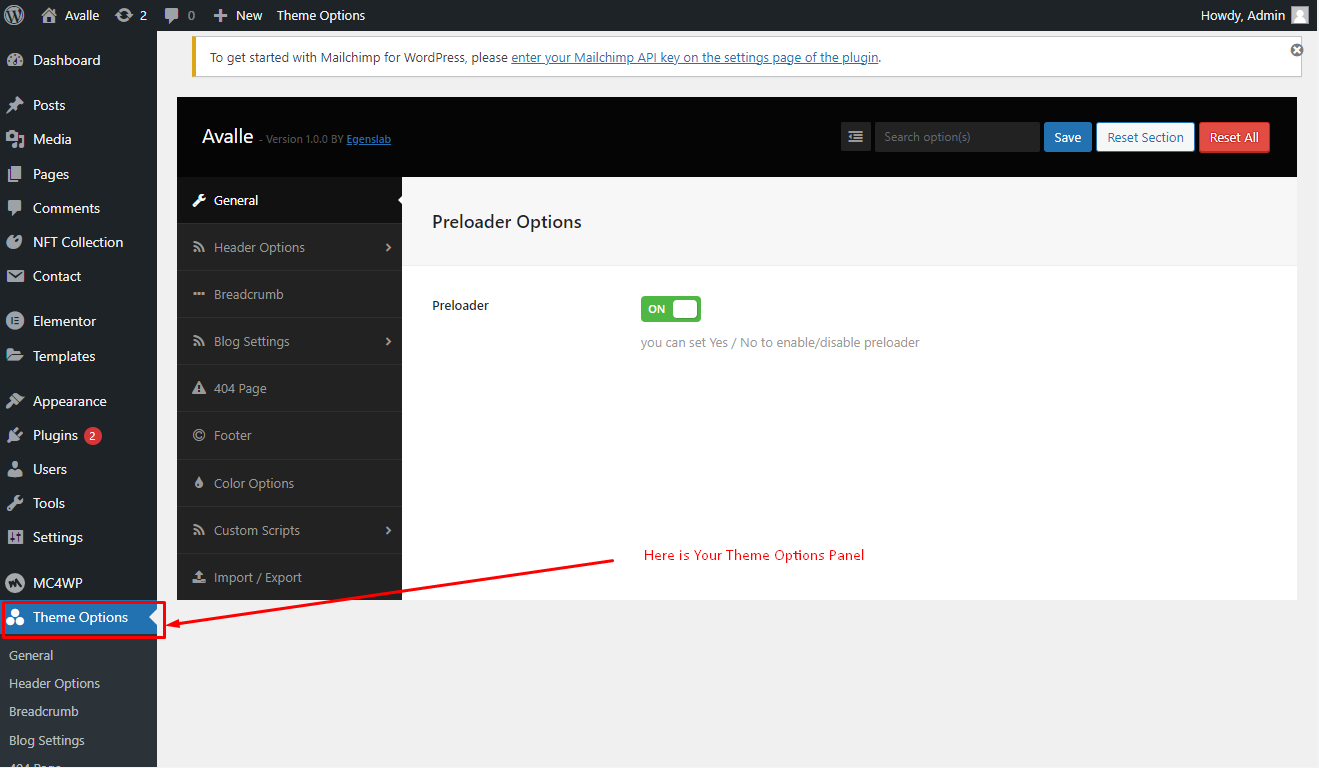Click the Appearance brush icon
This screenshot has width=1319, height=768.
point(15,401)
